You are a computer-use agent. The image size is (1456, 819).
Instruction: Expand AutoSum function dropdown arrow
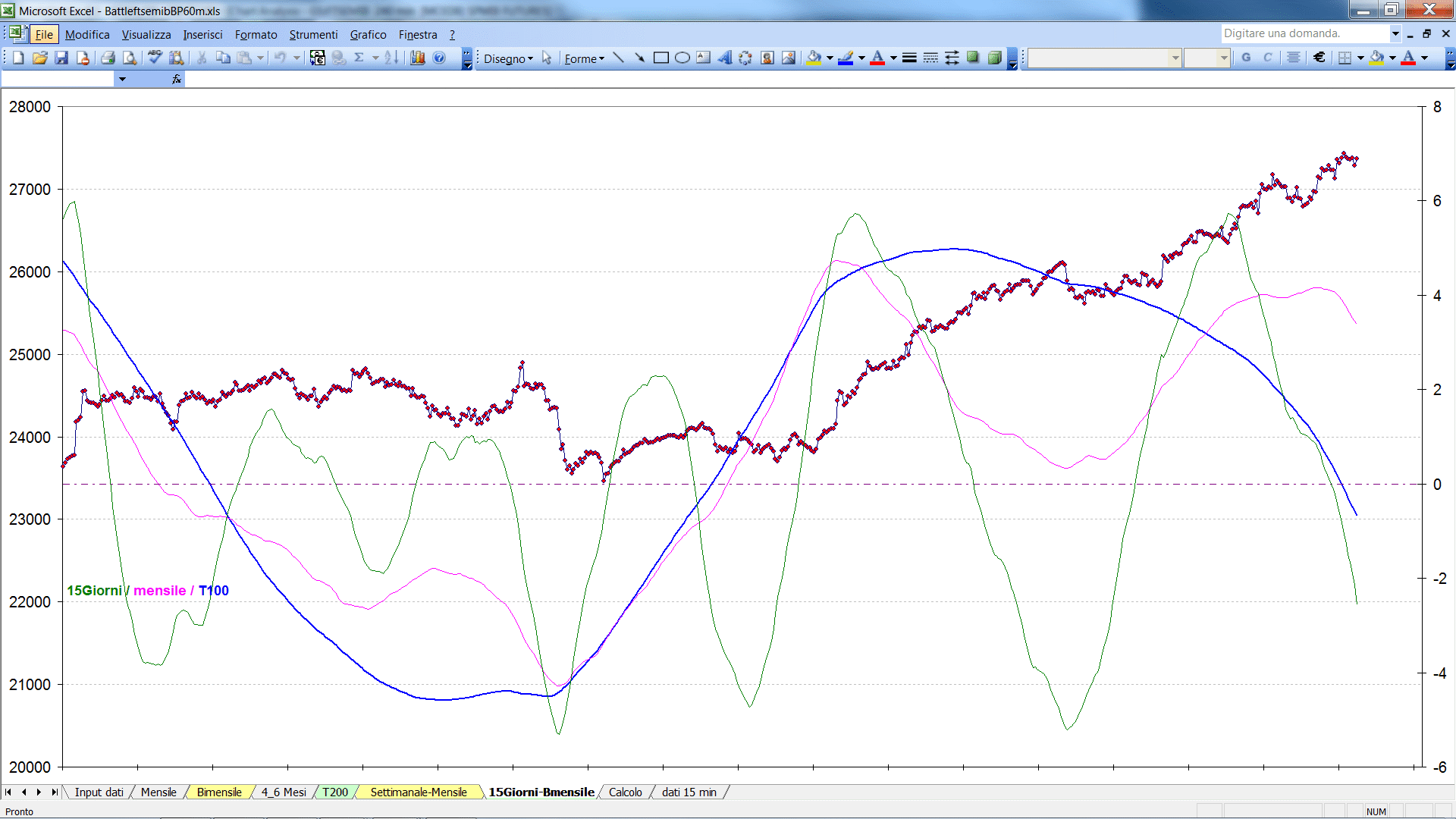pos(375,58)
